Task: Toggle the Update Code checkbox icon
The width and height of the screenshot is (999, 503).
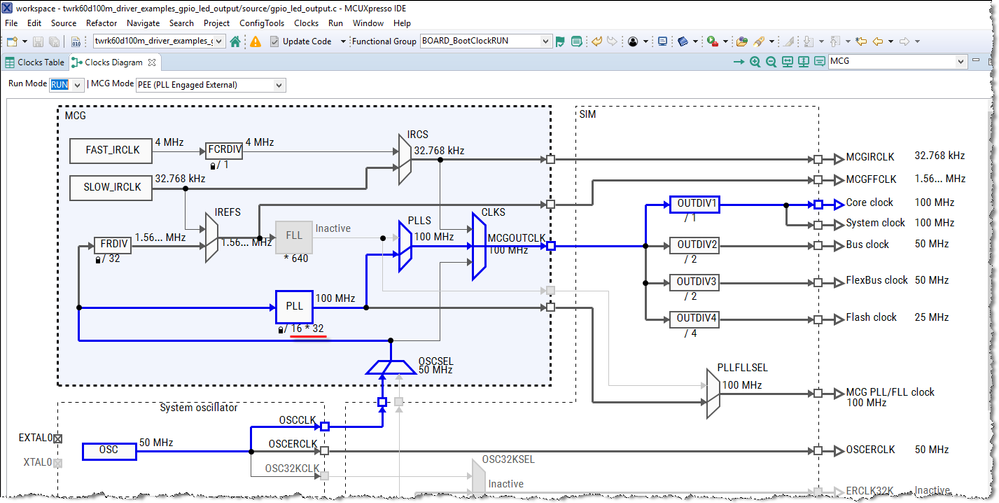Action: tap(275, 41)
